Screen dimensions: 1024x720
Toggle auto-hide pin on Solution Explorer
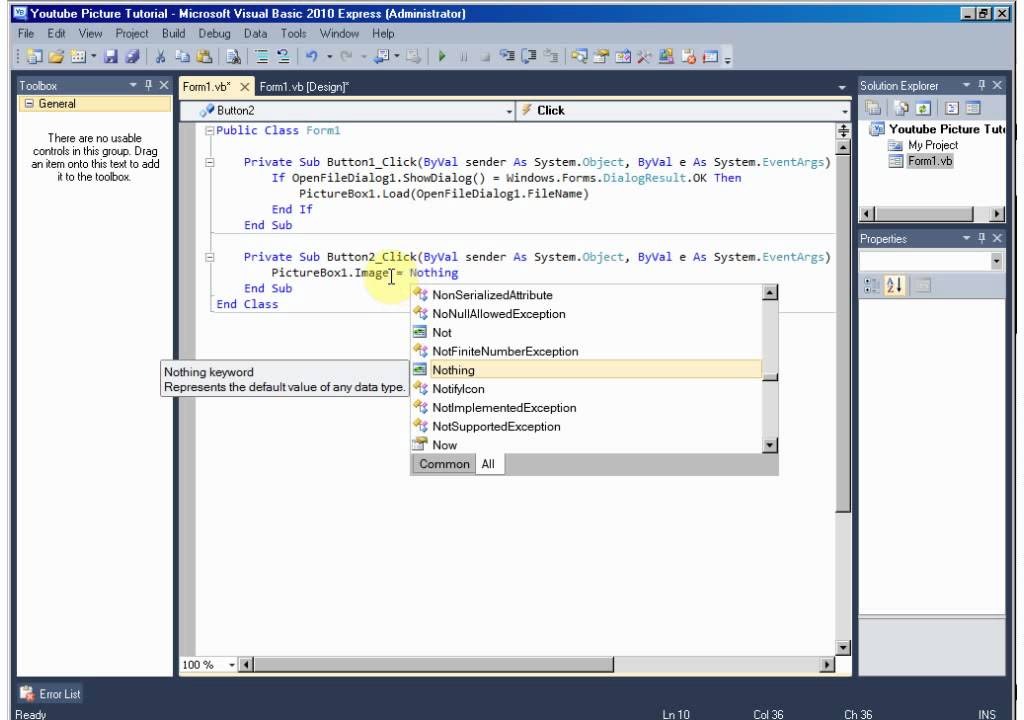coord(982,85)
